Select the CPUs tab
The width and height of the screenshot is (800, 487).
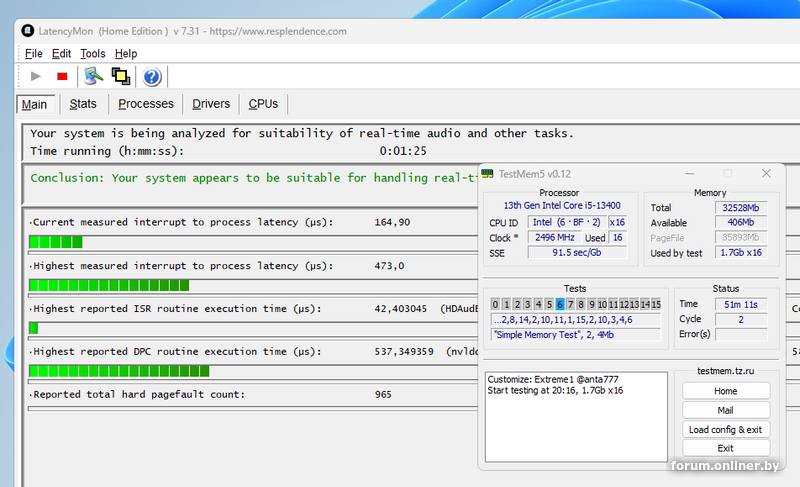[263, 104]
